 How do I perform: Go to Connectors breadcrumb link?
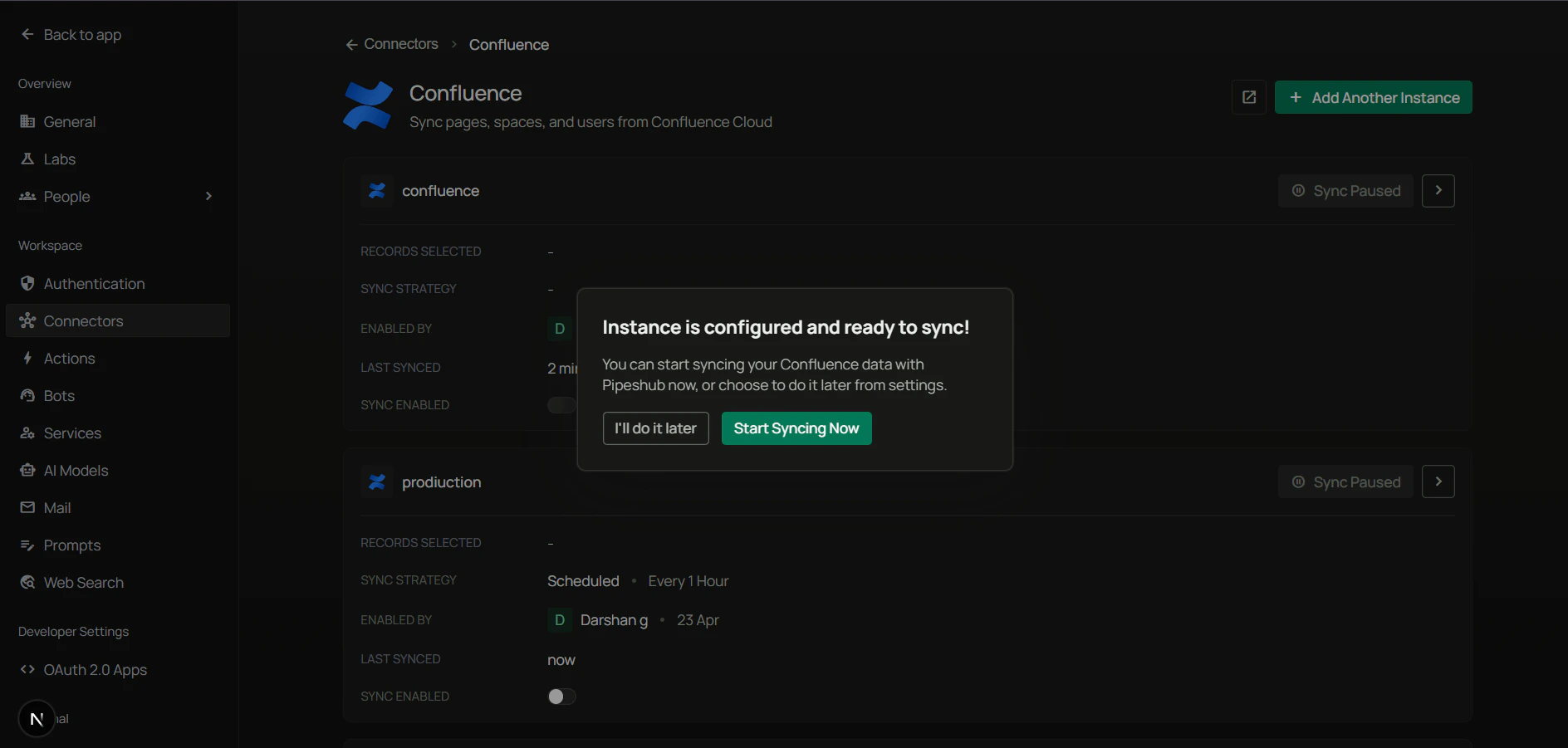[x=401, y=44]
